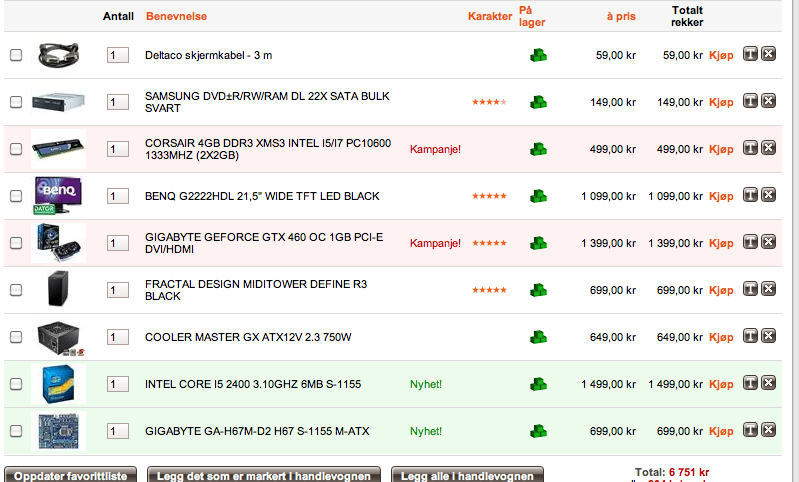Click Kjøp for BenQ G2222HDL monitor

click(721, 196)
